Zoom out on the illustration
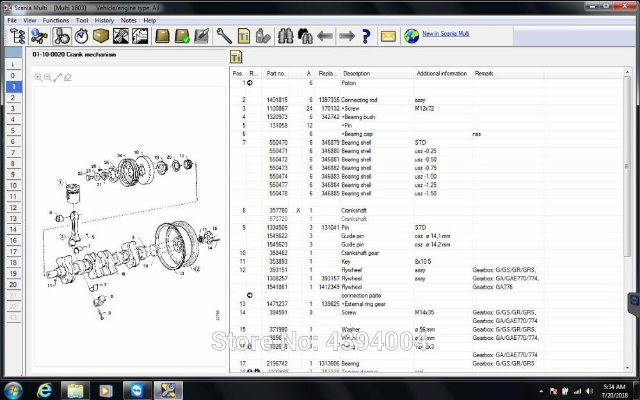The height and width of the screenshot is (400, 640). coord(48,77)
